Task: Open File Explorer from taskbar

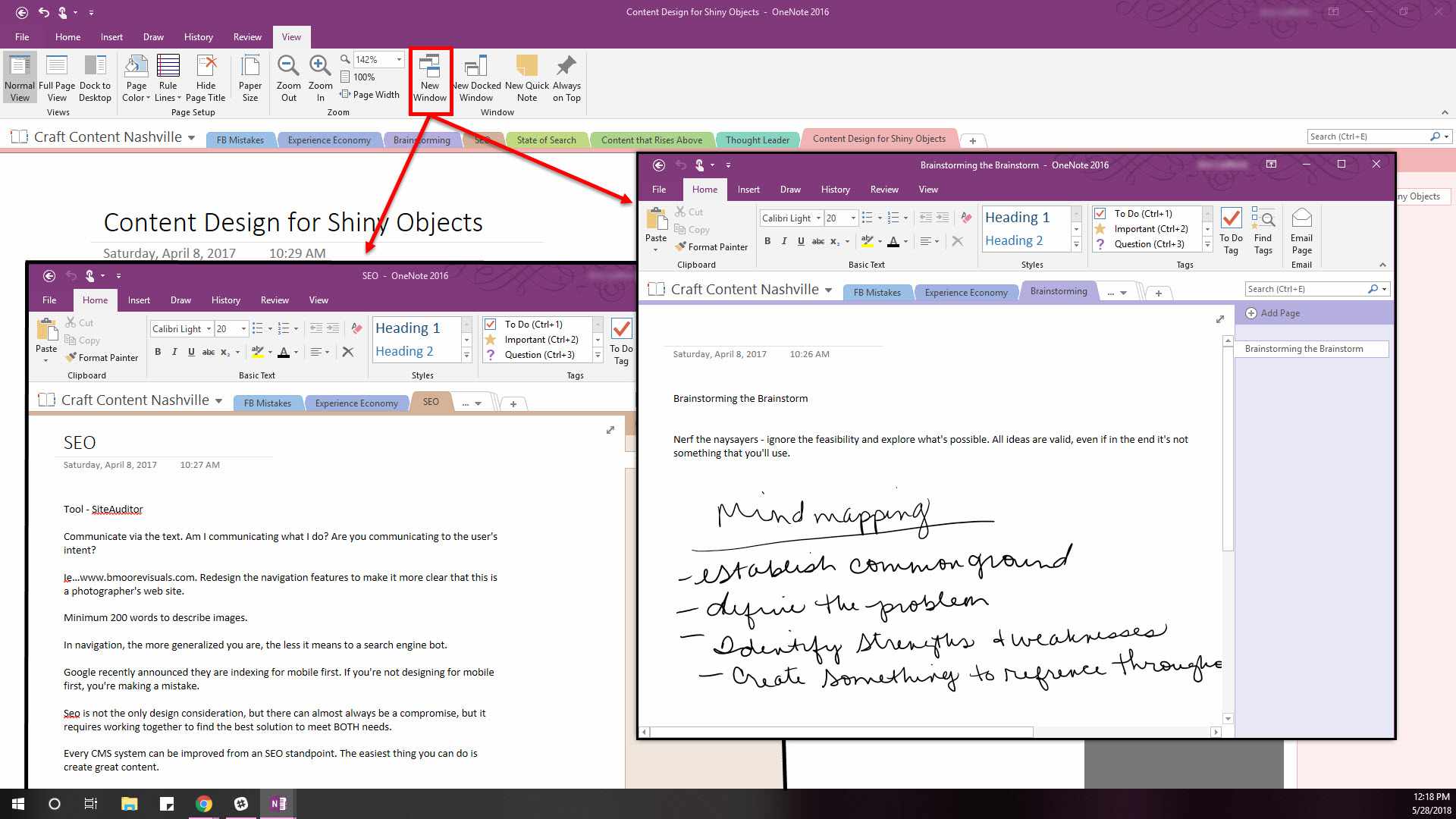Action: point(129,804)
